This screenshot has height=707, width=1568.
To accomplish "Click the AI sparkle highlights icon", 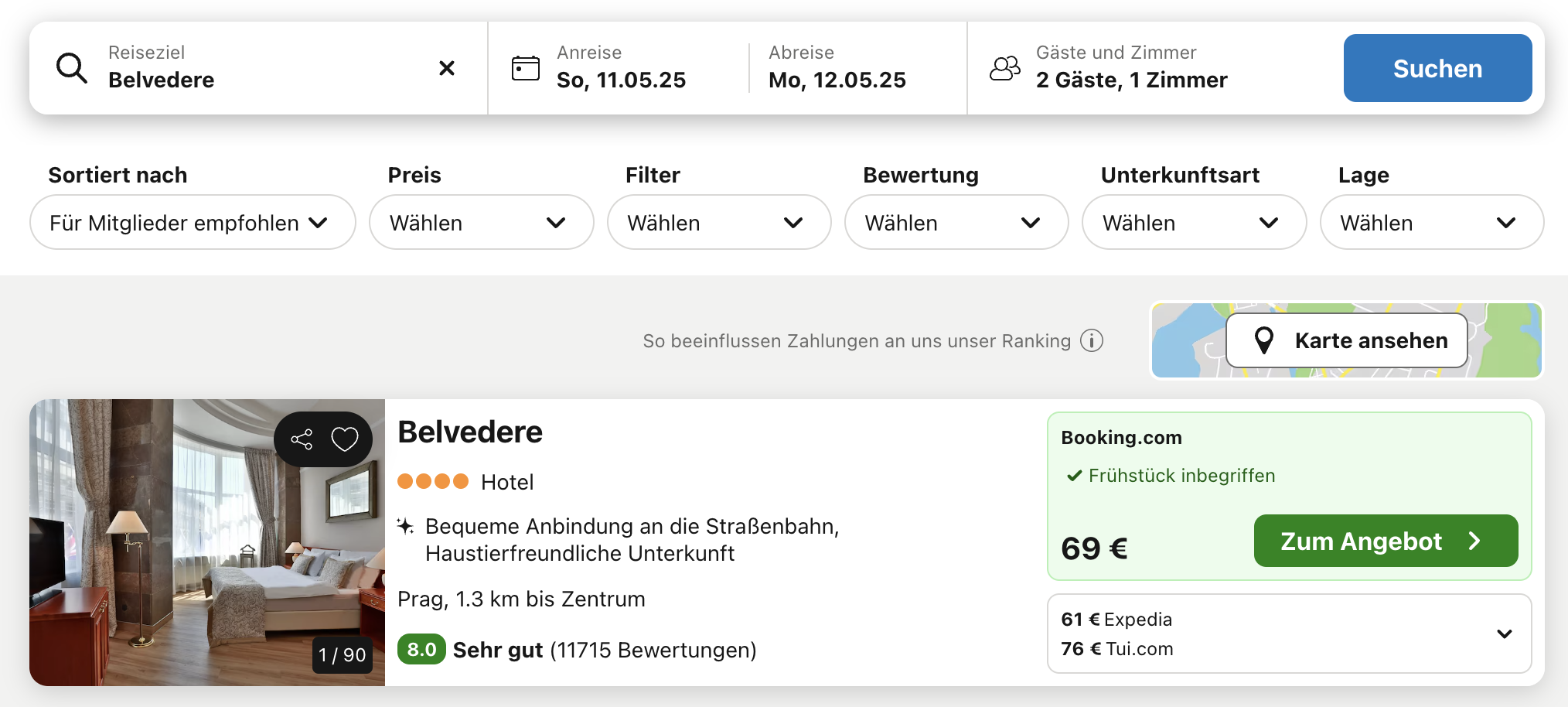I will click(x=405, y=526).
